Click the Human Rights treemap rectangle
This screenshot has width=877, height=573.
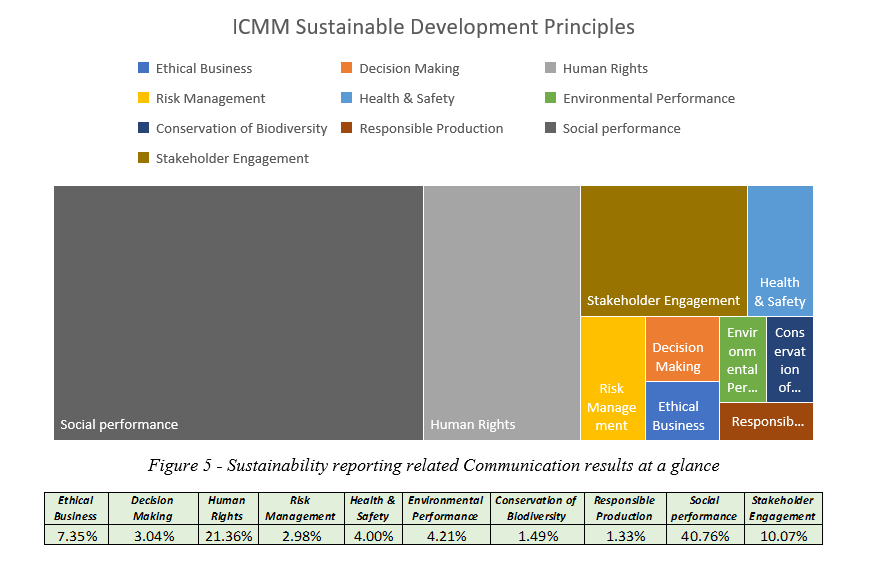tap(501, 312)
